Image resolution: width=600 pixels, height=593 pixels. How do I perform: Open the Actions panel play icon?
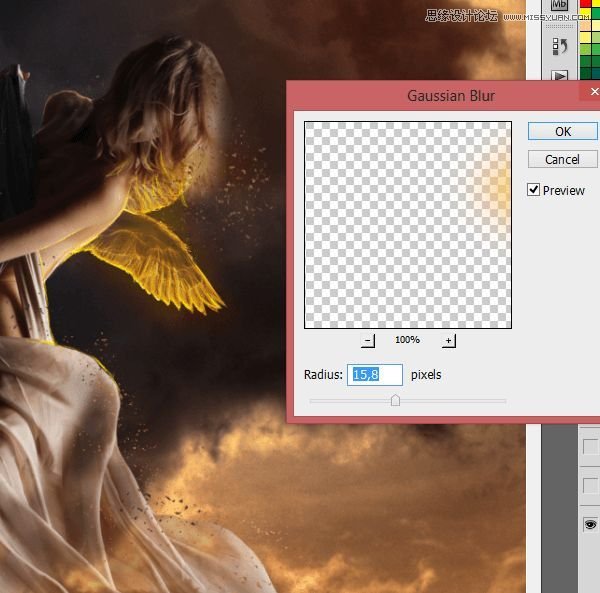[x=560, y=75]
